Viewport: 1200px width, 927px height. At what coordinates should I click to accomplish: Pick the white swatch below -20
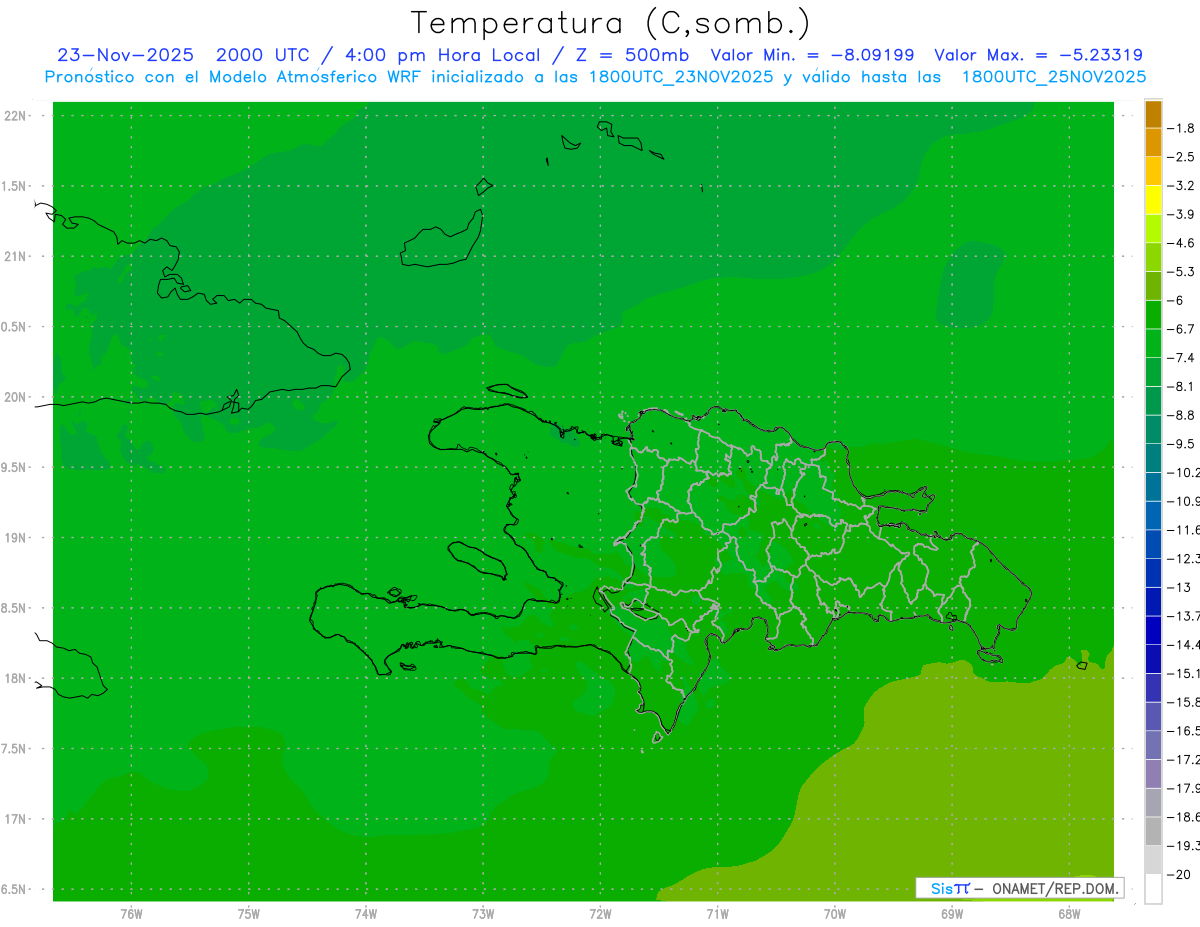coord(1153,888)
